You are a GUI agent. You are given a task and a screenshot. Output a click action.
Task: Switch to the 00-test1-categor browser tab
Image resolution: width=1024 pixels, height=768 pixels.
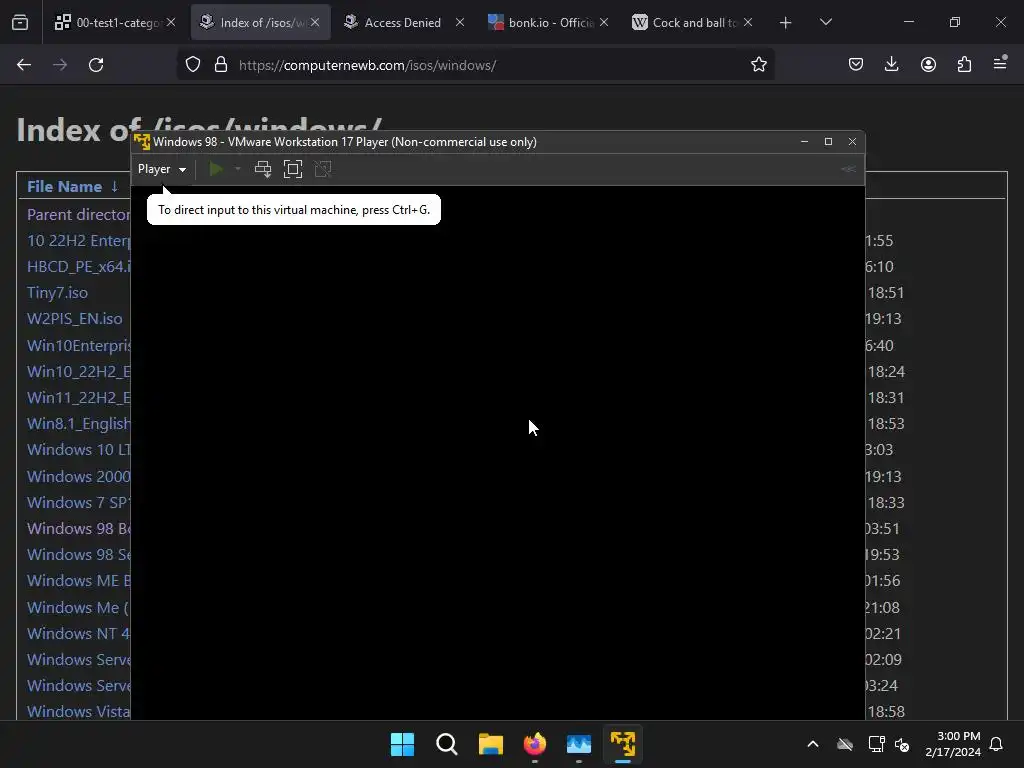click(x=116, y=22)
